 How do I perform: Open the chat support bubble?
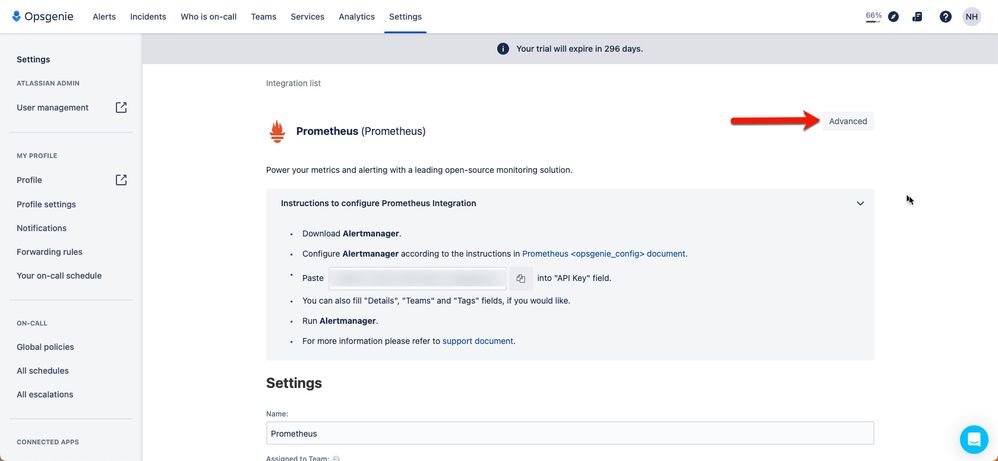tap(974, 439)
